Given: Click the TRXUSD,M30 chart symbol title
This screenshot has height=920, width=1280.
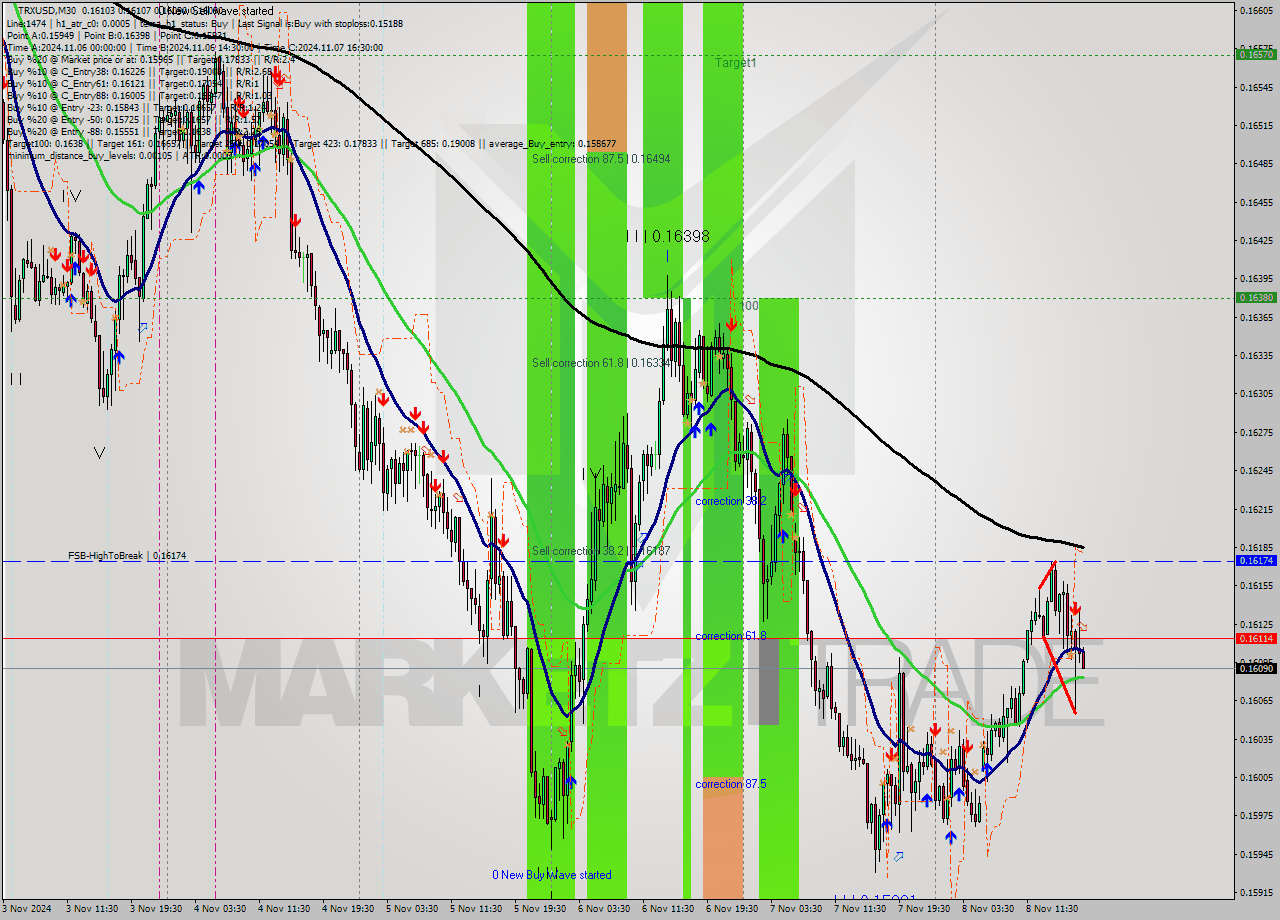Looking at the screenshot, I should point(48,10).
